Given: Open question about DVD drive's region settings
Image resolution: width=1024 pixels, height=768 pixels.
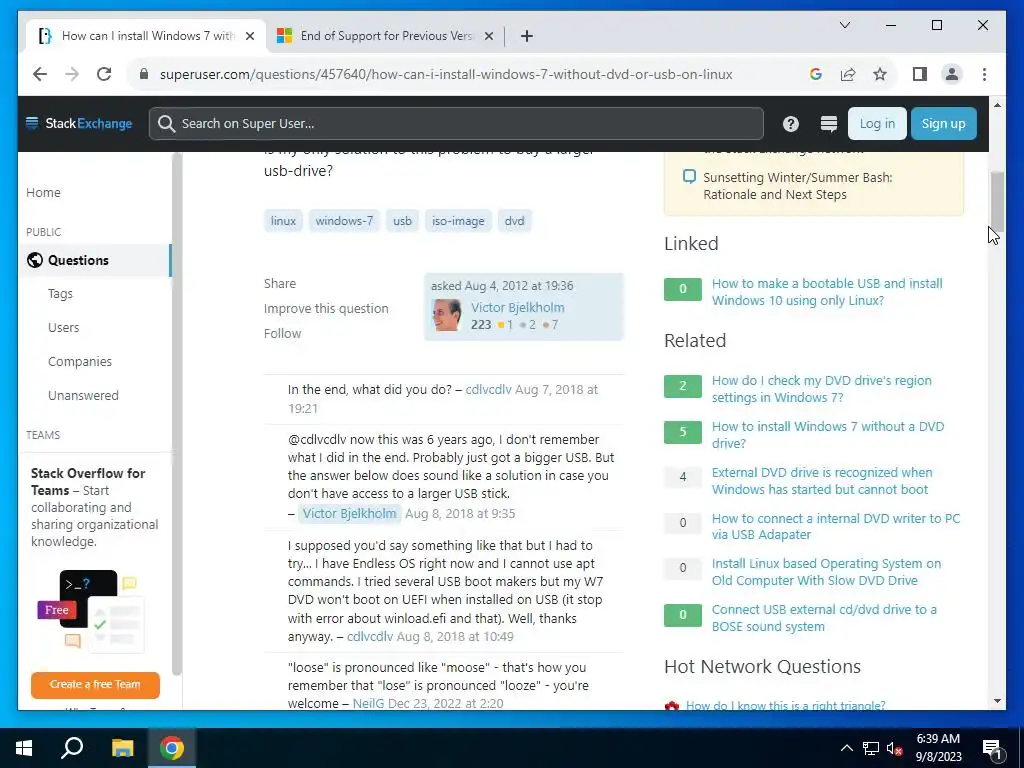Looking at the screenshot, I should point(822,389).
